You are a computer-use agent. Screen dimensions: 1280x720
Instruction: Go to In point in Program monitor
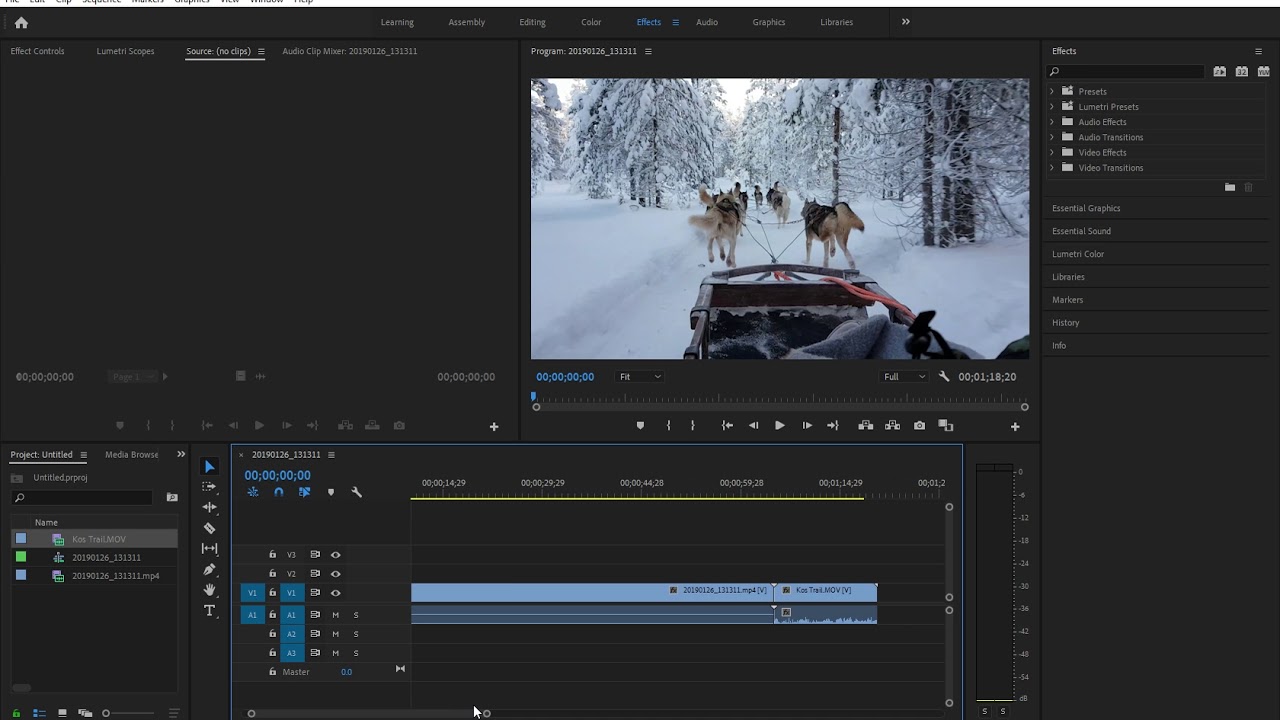point(727,425)
